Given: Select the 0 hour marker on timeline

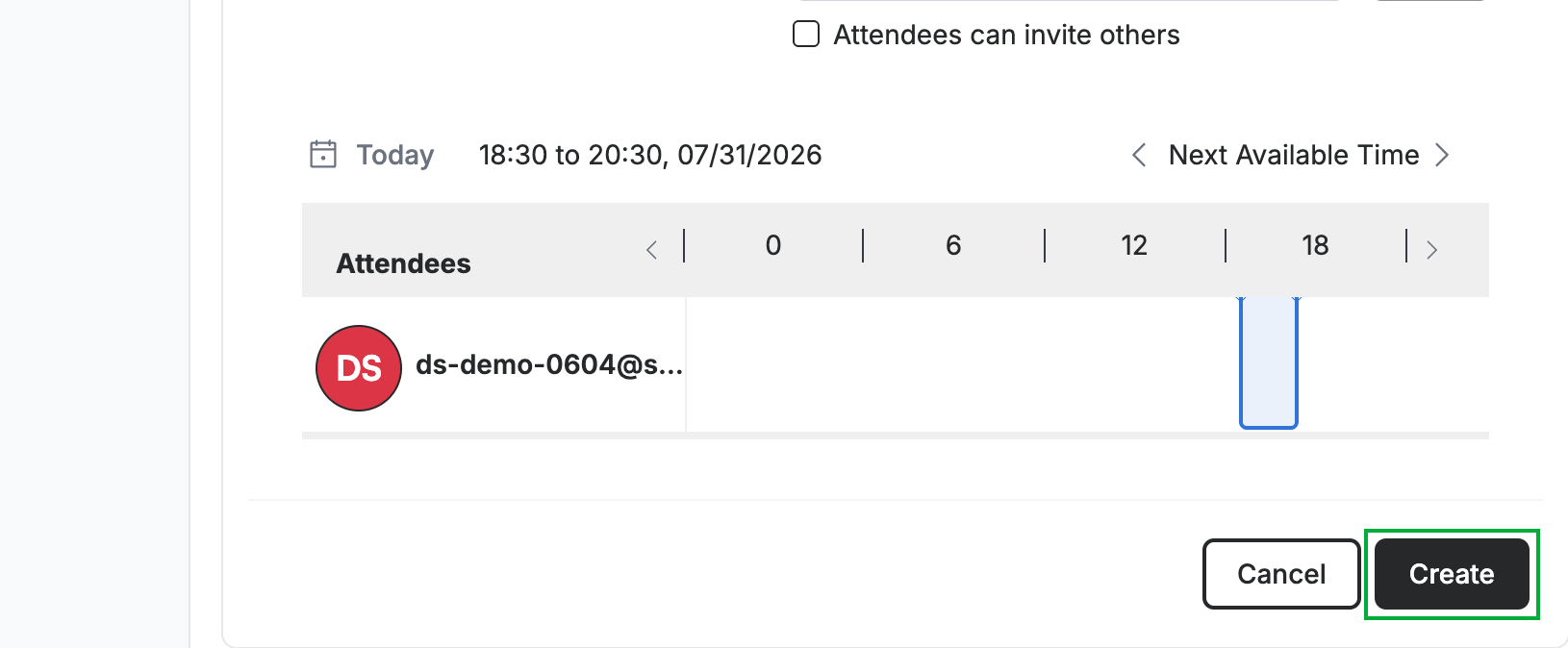Looking at the screenshot, I should pyautogui.click(x=773, y=245).
